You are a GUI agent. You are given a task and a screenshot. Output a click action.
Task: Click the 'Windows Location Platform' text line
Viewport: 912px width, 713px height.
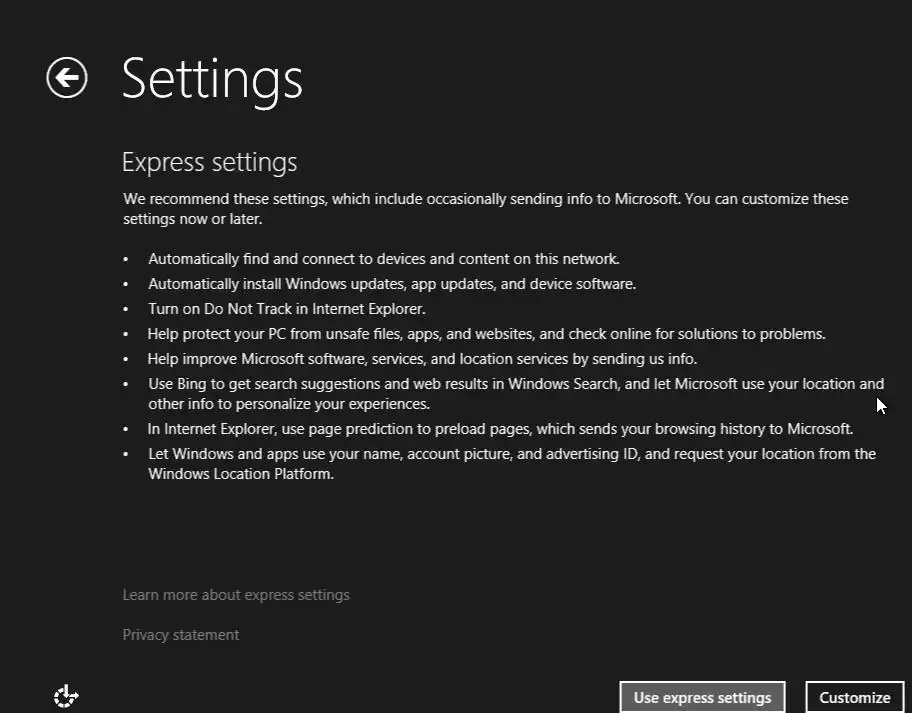[x=241, y=474]
